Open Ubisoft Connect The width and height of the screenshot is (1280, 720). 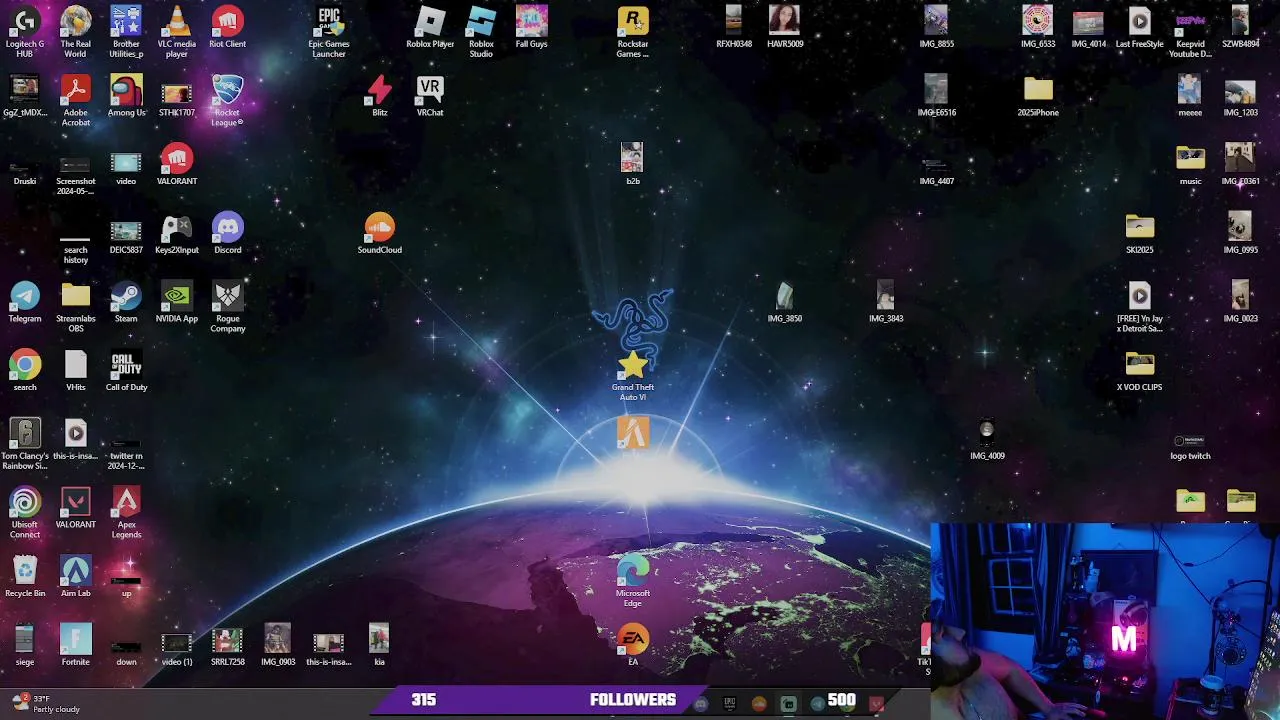point(25,513)
